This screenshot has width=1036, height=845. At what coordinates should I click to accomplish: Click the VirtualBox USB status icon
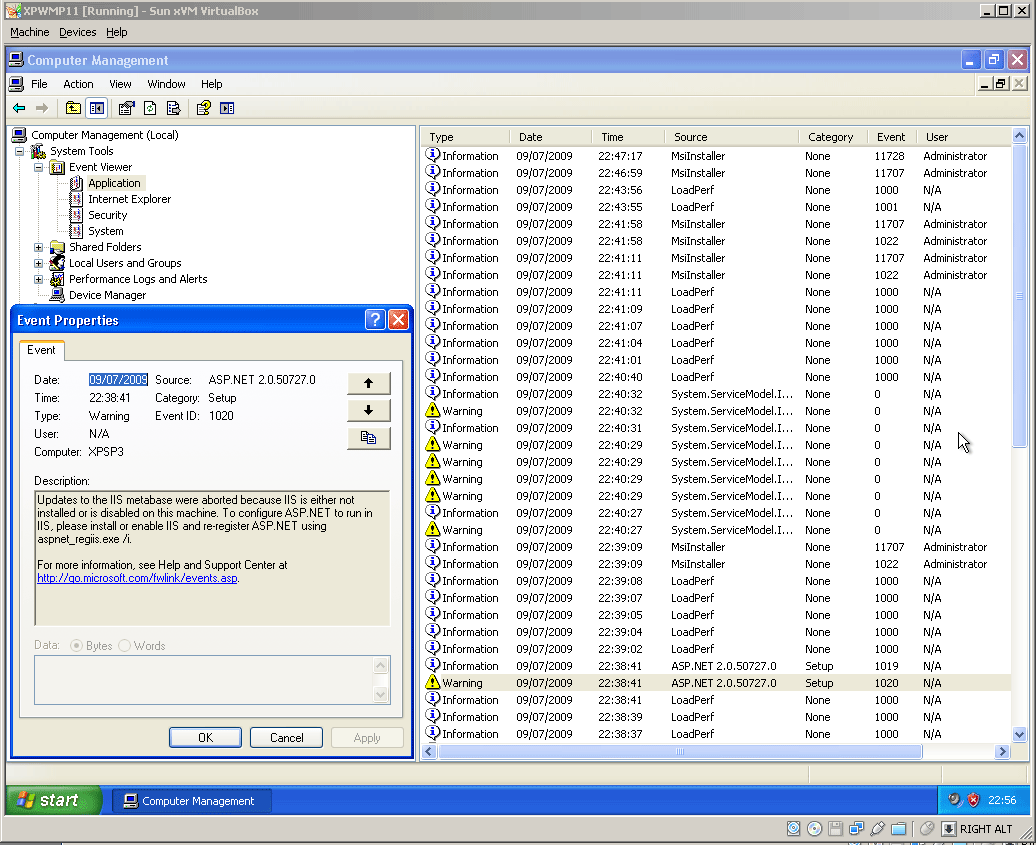(x=877, y=828)
